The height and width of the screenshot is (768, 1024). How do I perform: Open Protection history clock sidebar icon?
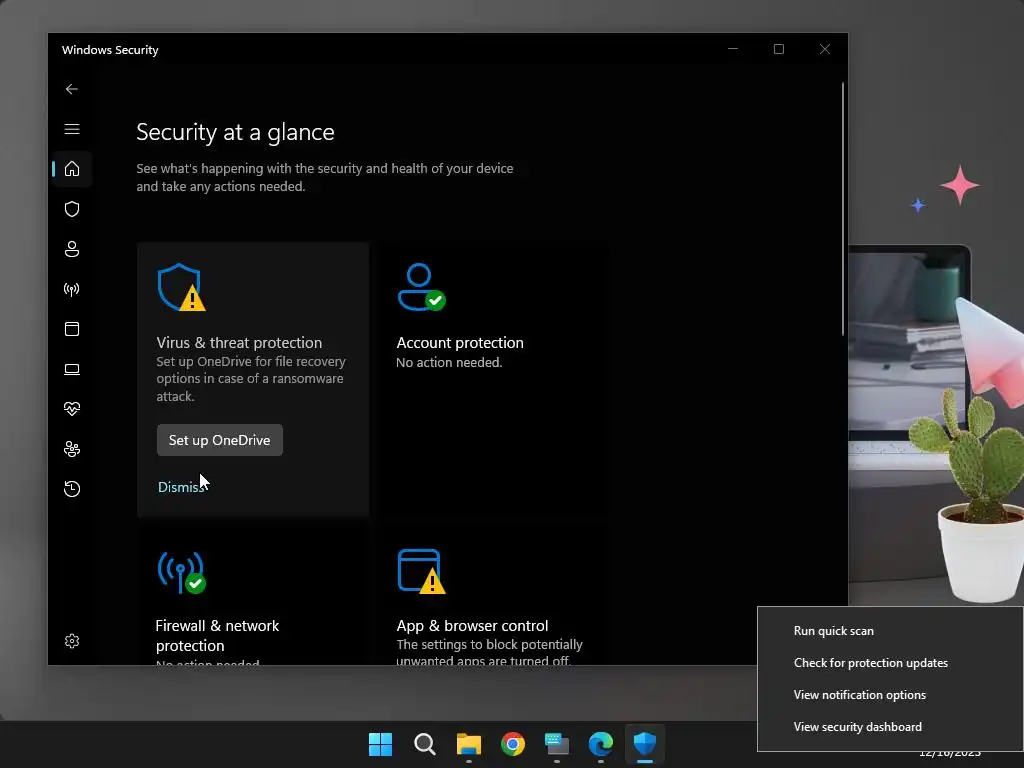tap(72, 489)
